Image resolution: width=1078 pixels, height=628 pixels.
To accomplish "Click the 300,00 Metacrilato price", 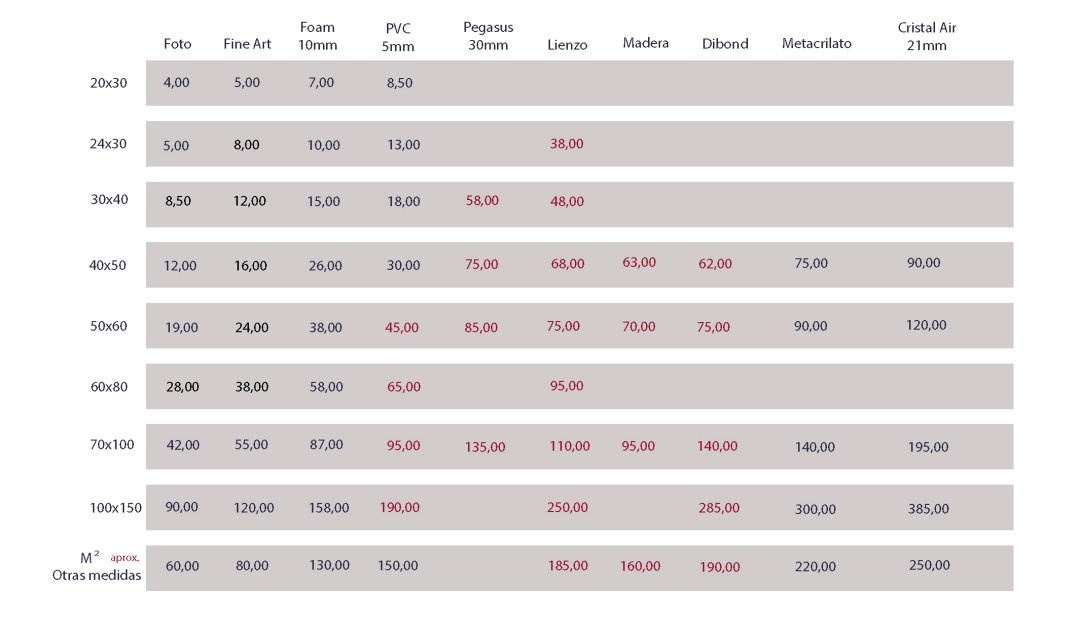I will 815,509.
